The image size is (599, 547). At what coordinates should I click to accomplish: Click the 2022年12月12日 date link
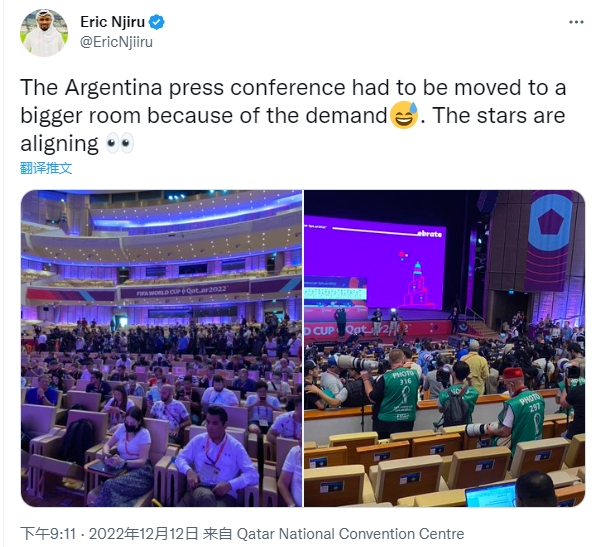pyautogui.click(x=144, y=534)
